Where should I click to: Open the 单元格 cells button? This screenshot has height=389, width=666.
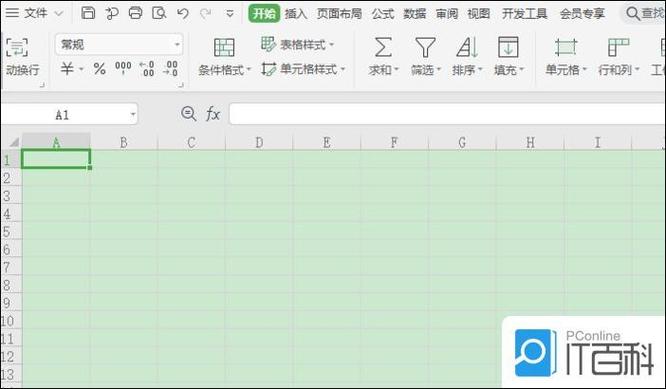point(565,57)
